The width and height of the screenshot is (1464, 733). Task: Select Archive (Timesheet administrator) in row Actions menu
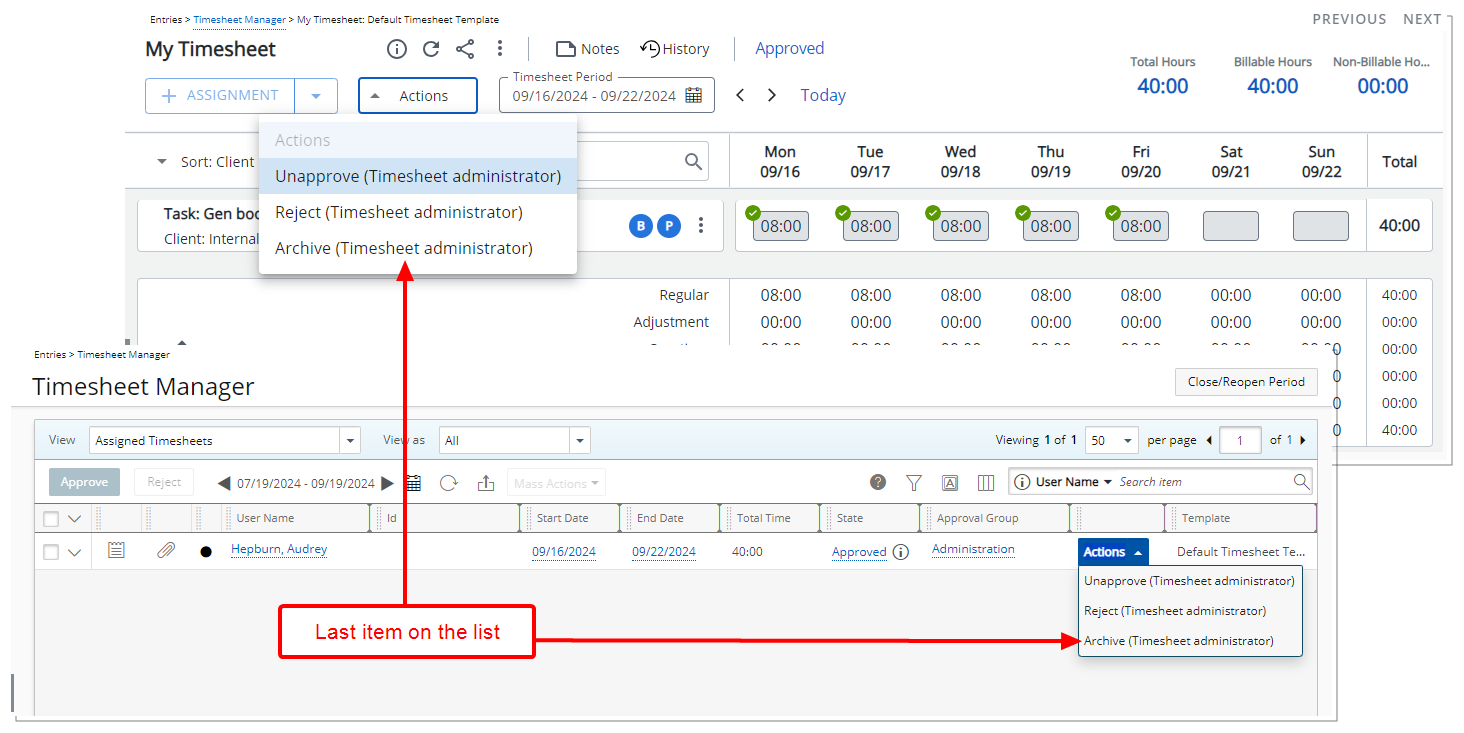(1178, 641)
